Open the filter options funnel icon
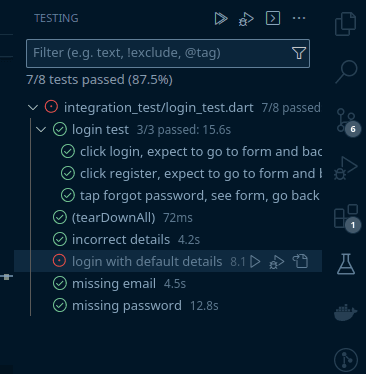 (x=299, y=53)
